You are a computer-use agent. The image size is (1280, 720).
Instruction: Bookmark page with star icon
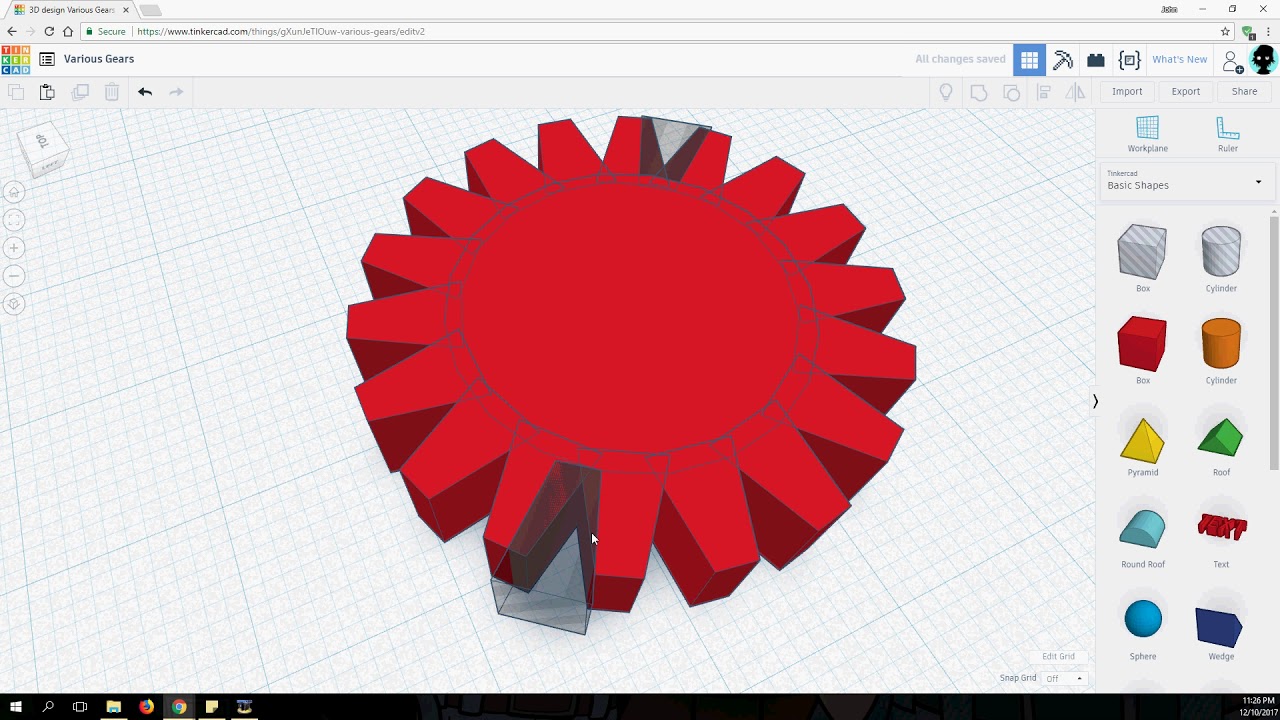point(1225,32)
